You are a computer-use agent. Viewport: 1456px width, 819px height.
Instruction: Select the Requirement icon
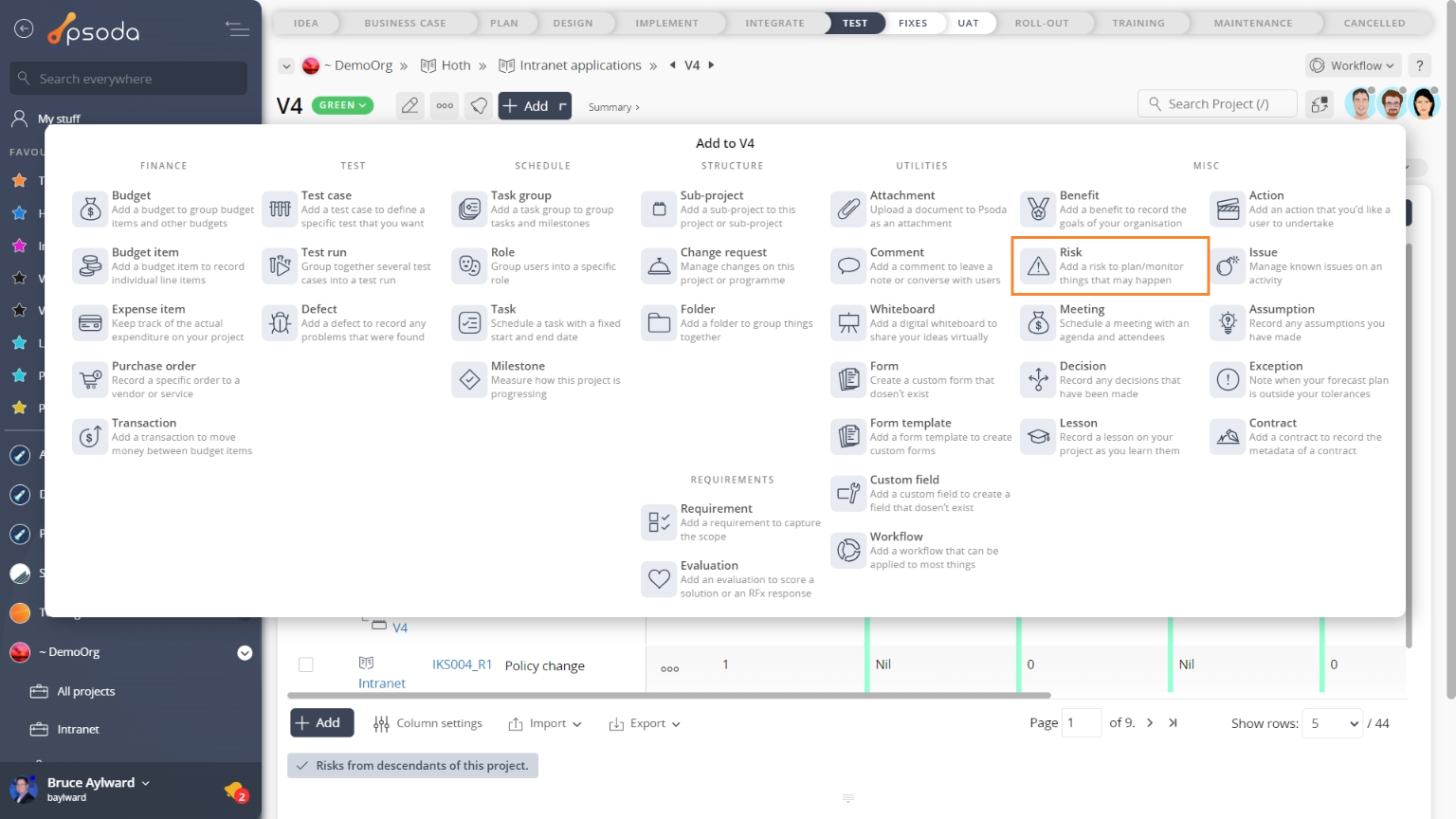[x=659, y=522]
